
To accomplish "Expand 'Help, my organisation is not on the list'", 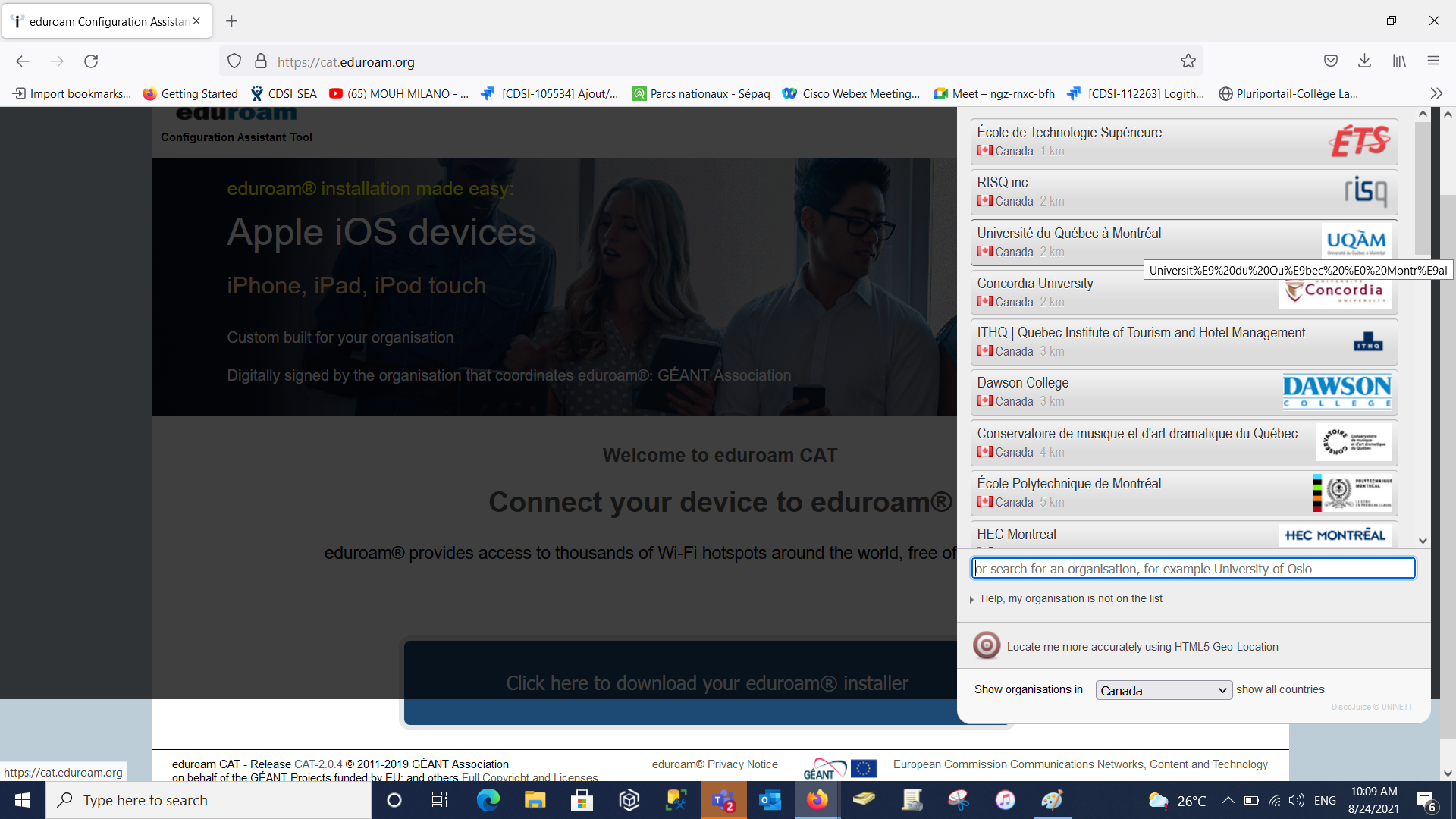I will pyautogui.click(x=1065, y=598).
